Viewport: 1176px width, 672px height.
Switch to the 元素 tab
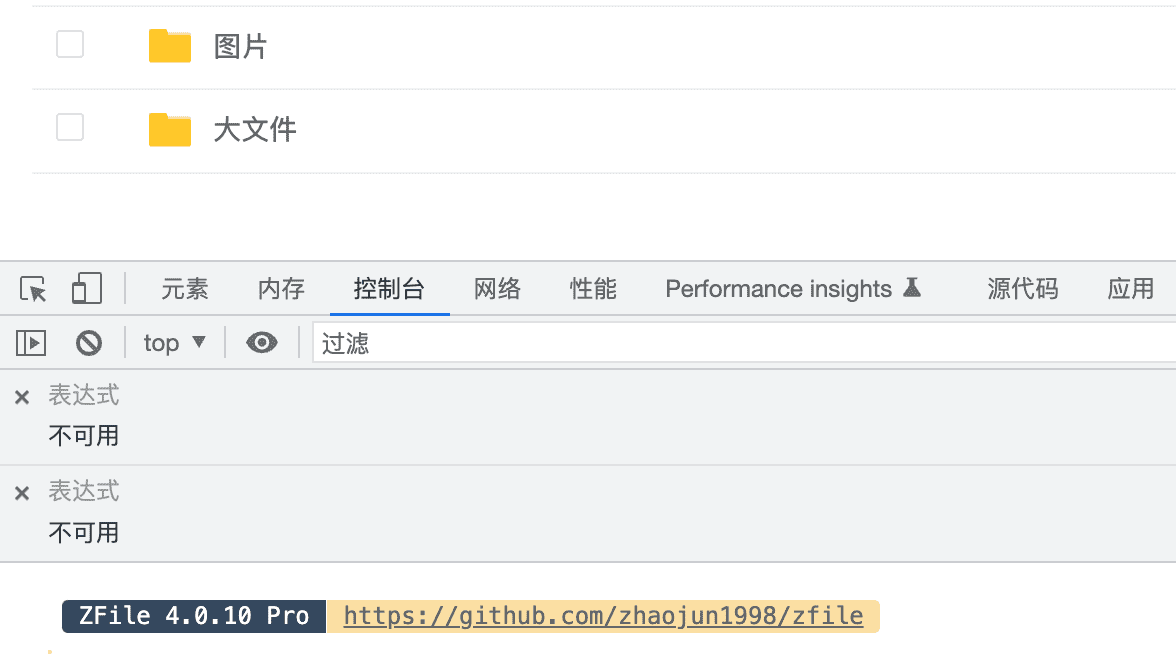[185, 289]
